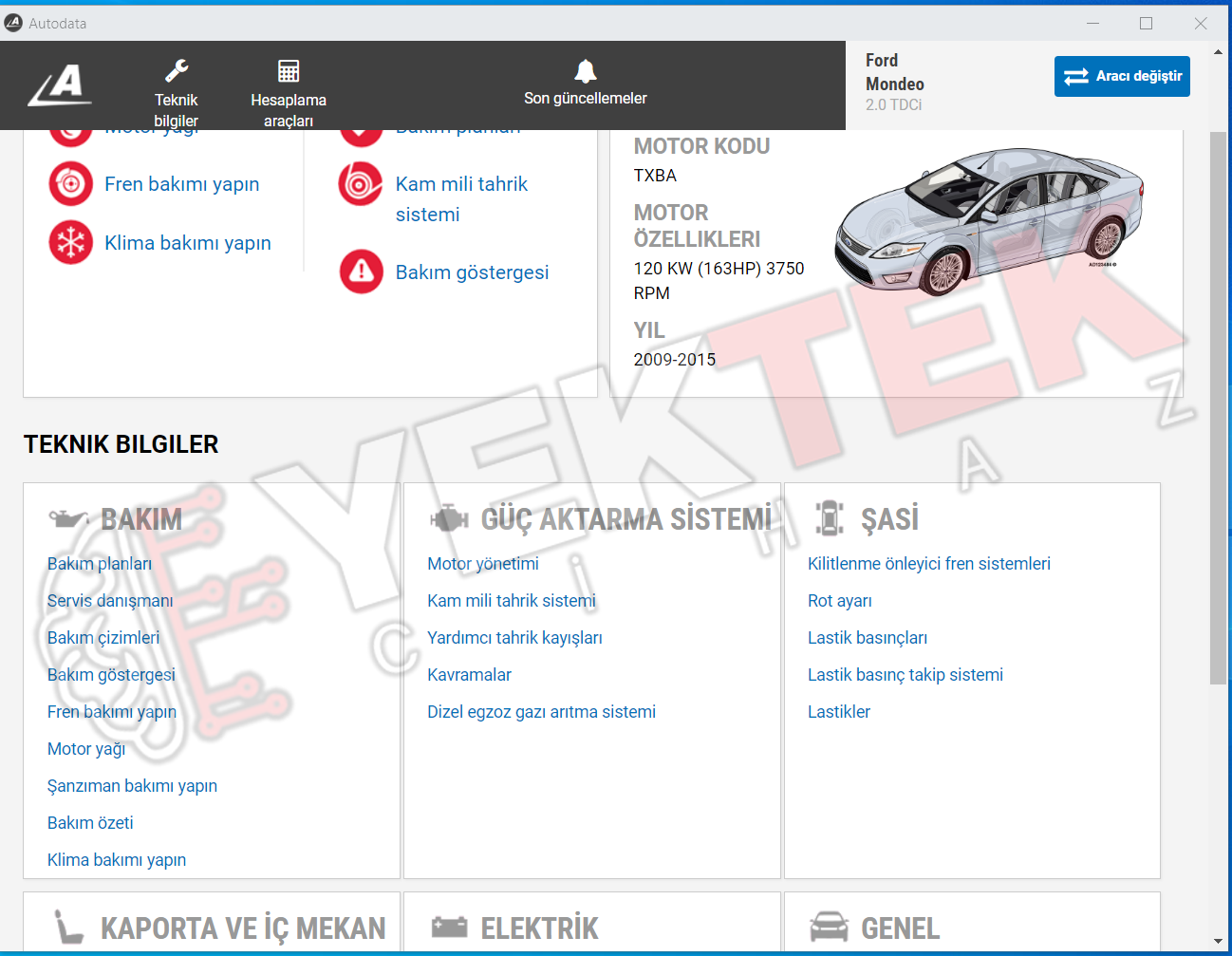1232x956 pixels.
Task: Open Hesaplama araçları calculator icon
Action: (x=289, y=71)
